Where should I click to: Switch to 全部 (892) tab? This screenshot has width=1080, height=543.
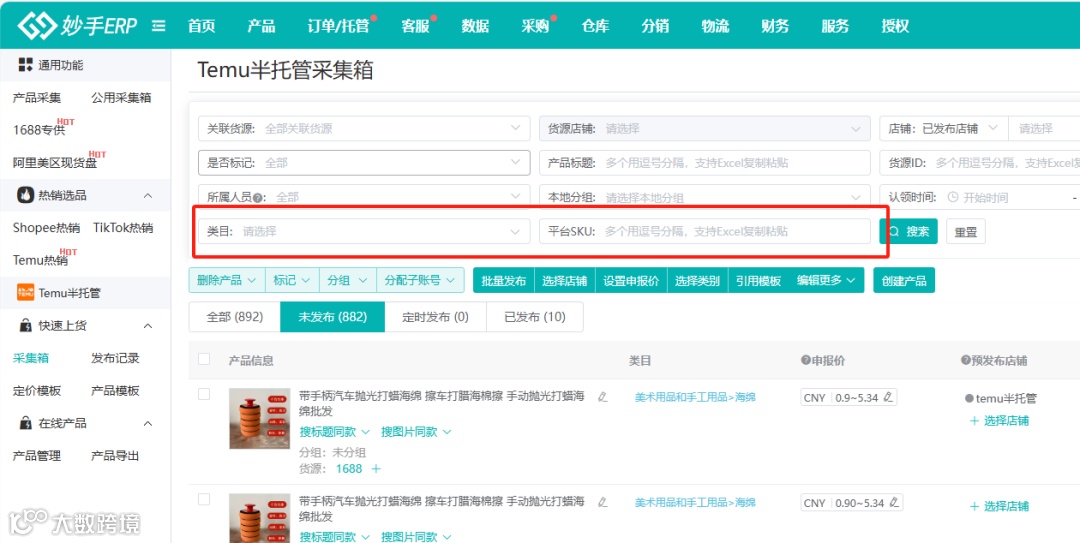(235, 317)
